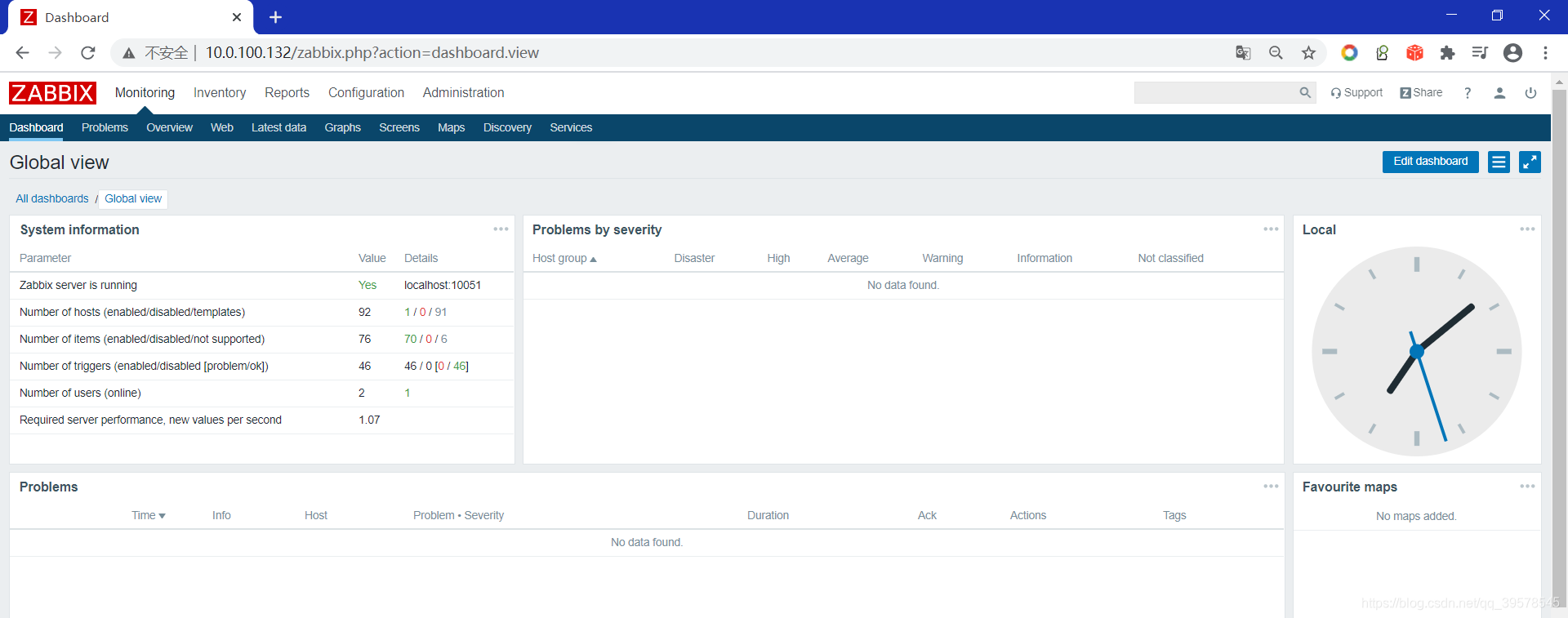
Task: Open the zoom magnifier icon in address bar
Action: click(x=1276, y=53)
